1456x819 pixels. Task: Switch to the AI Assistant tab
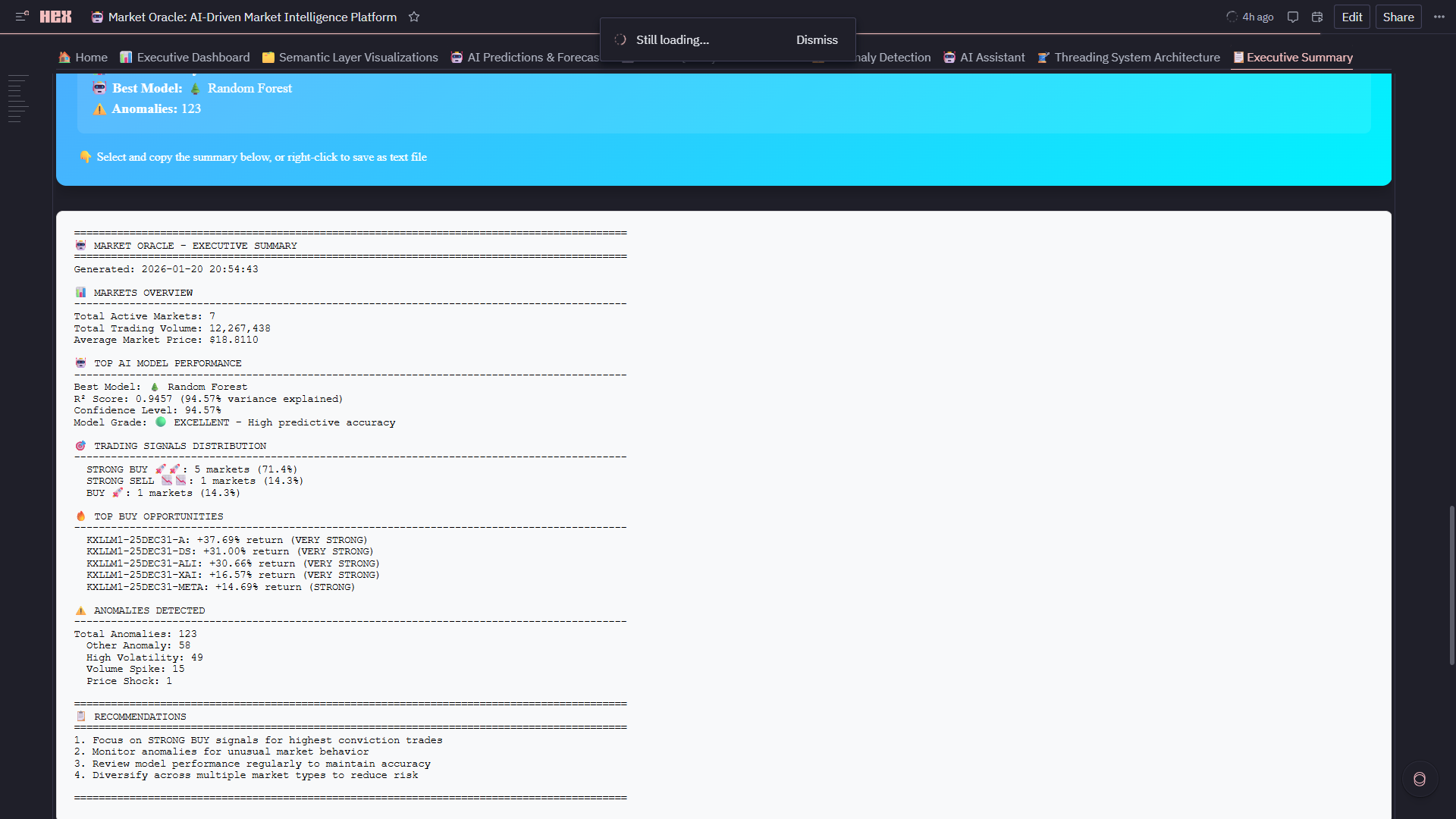984,58
